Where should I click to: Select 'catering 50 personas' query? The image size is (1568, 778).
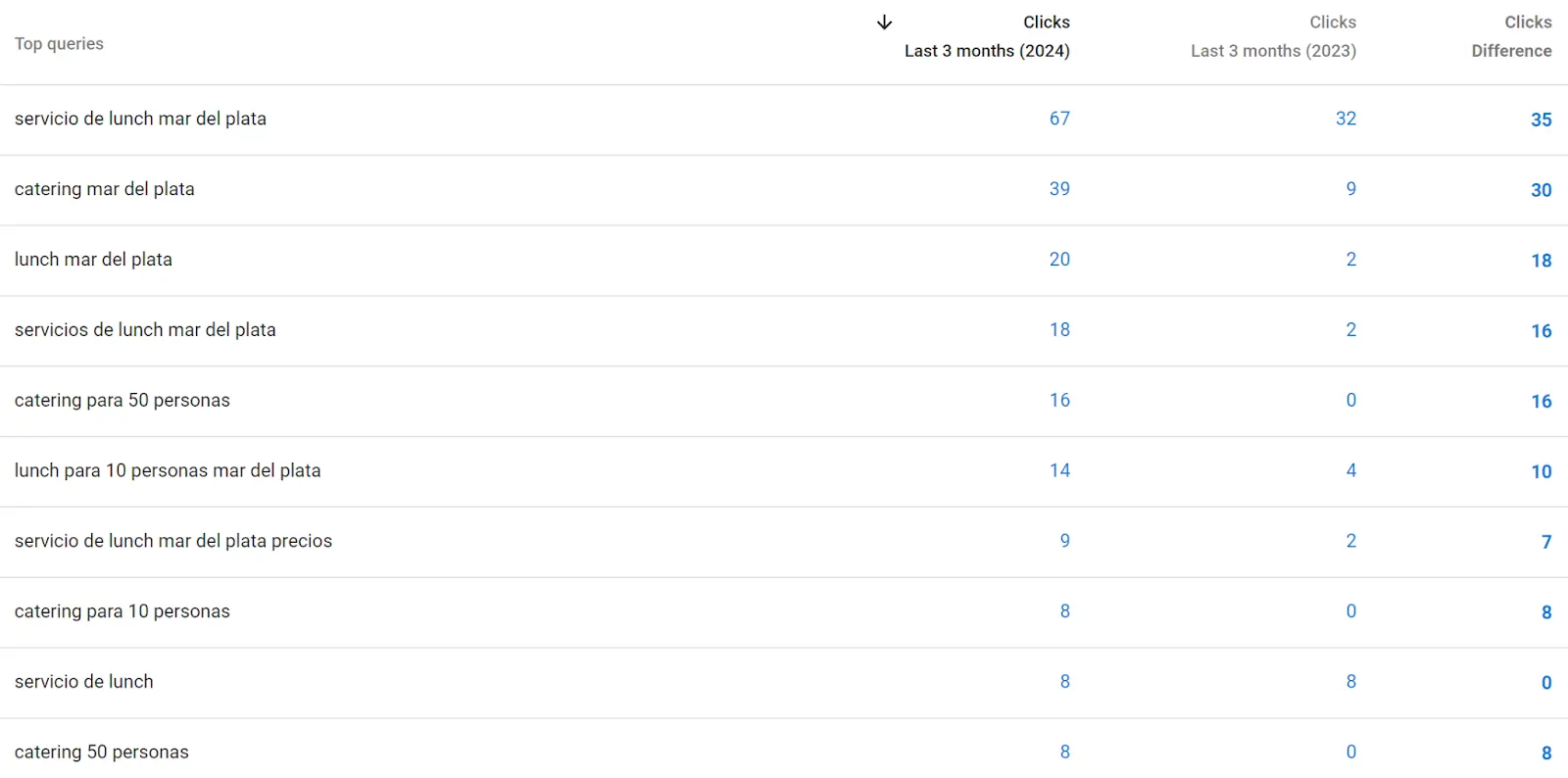(x=101, y=753)
